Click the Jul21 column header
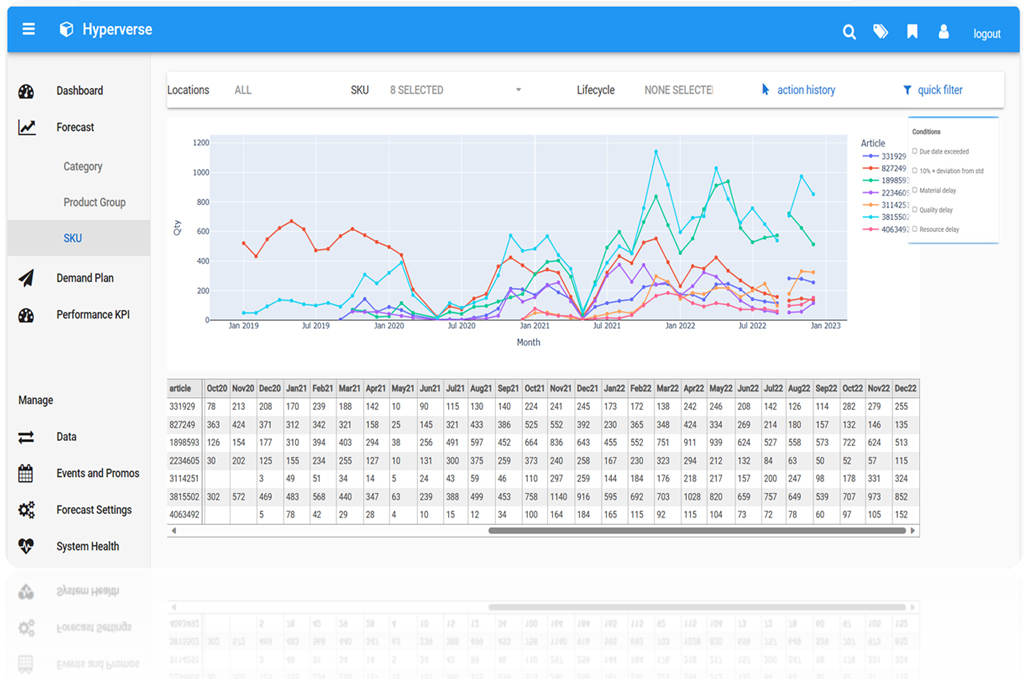 [455, 388]
